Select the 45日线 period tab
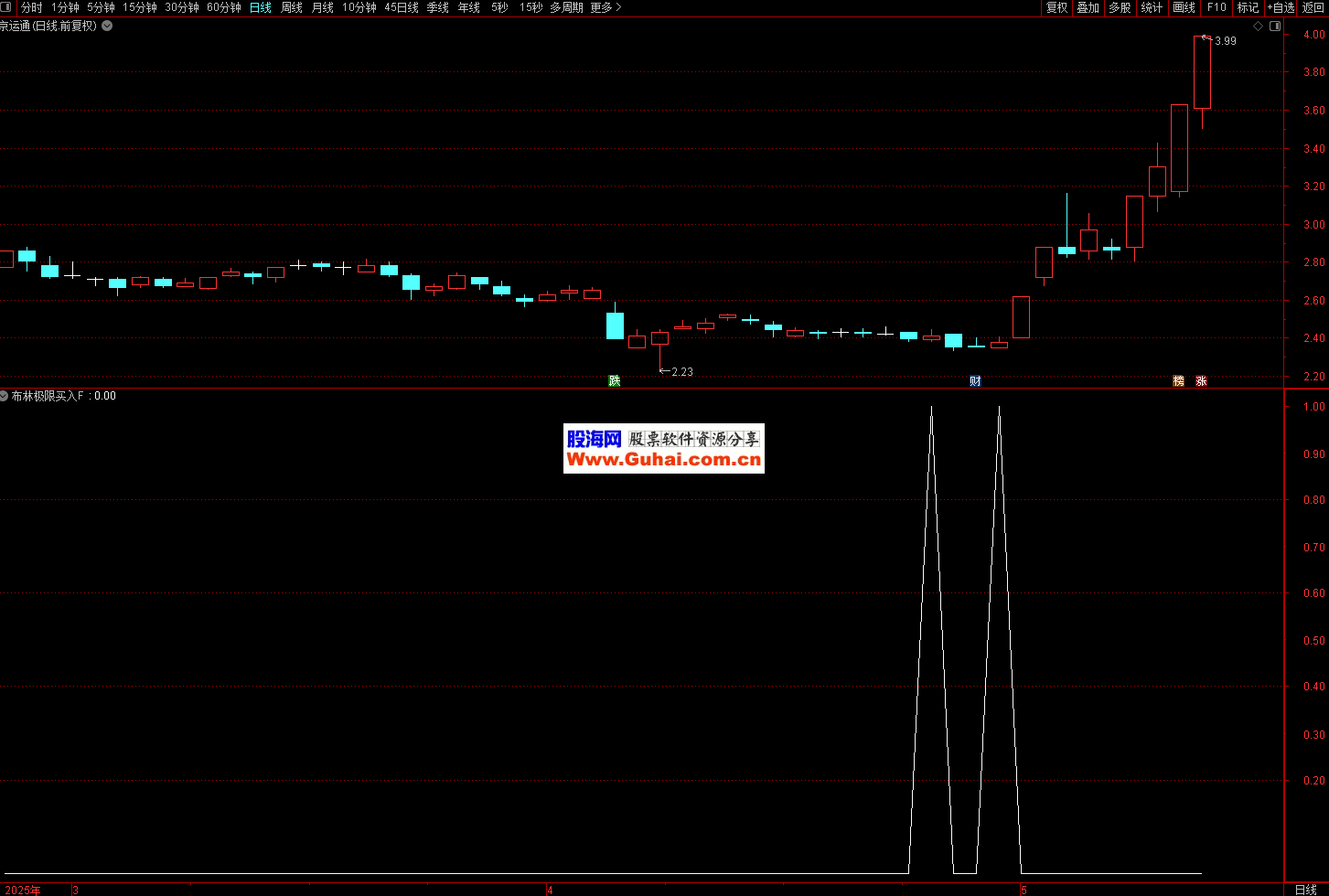Screen dimensions: 1329x896 (x=402, y=7)
